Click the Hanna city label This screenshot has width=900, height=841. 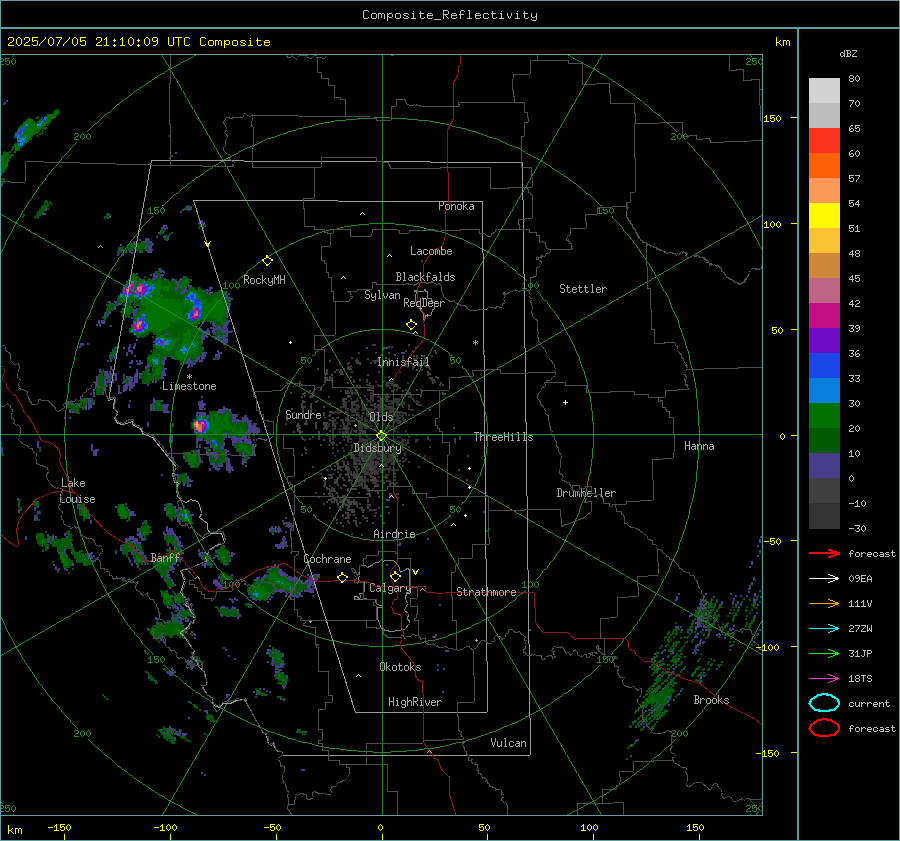click(x=699, y=446)
